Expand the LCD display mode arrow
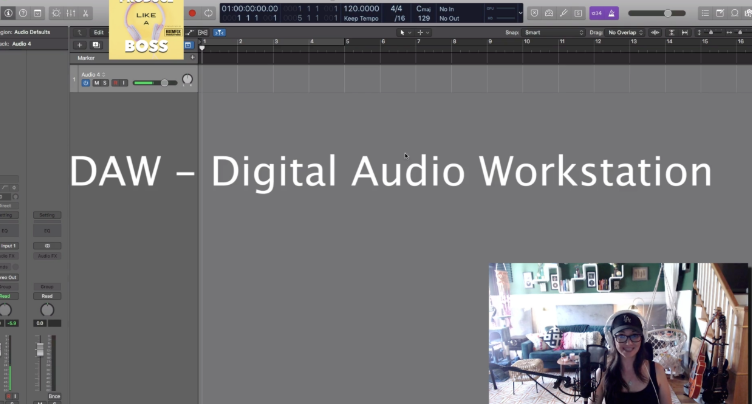Viewport: 752px width, 404px height. [x=521, y=13]
